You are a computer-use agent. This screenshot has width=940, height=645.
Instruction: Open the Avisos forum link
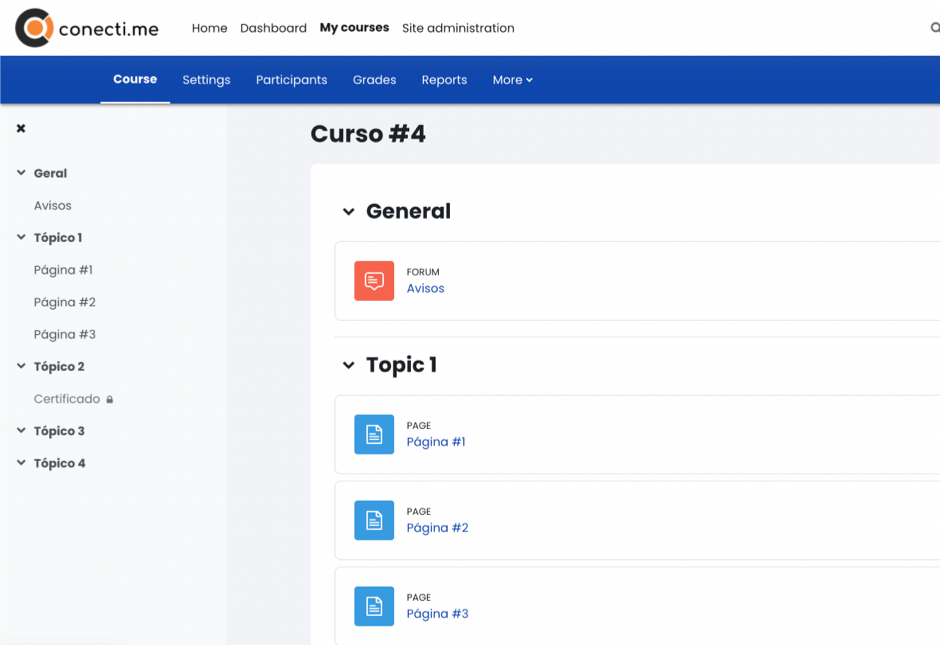tap(425, 289)
